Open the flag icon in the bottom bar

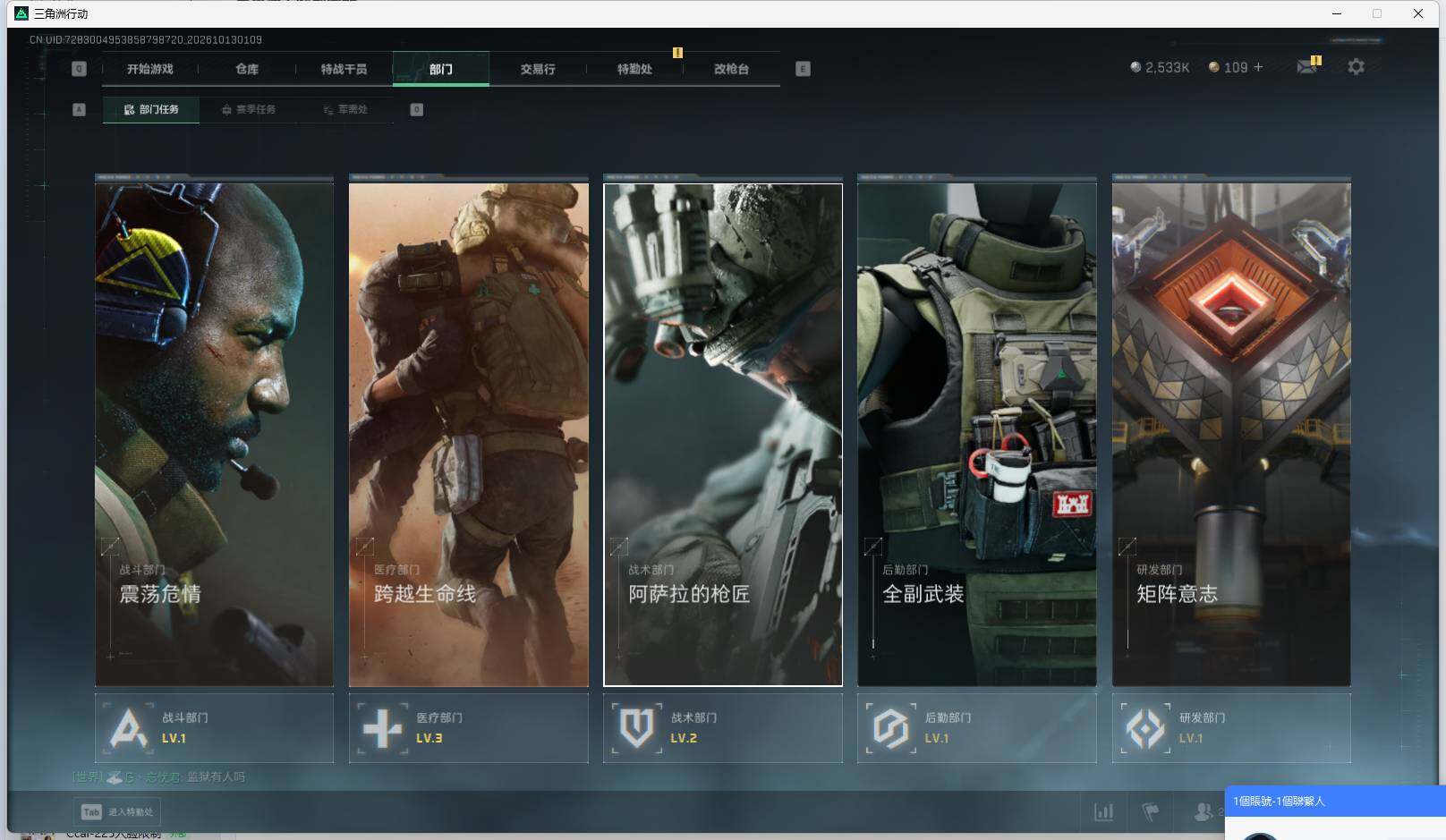(x=1151, y=811)
